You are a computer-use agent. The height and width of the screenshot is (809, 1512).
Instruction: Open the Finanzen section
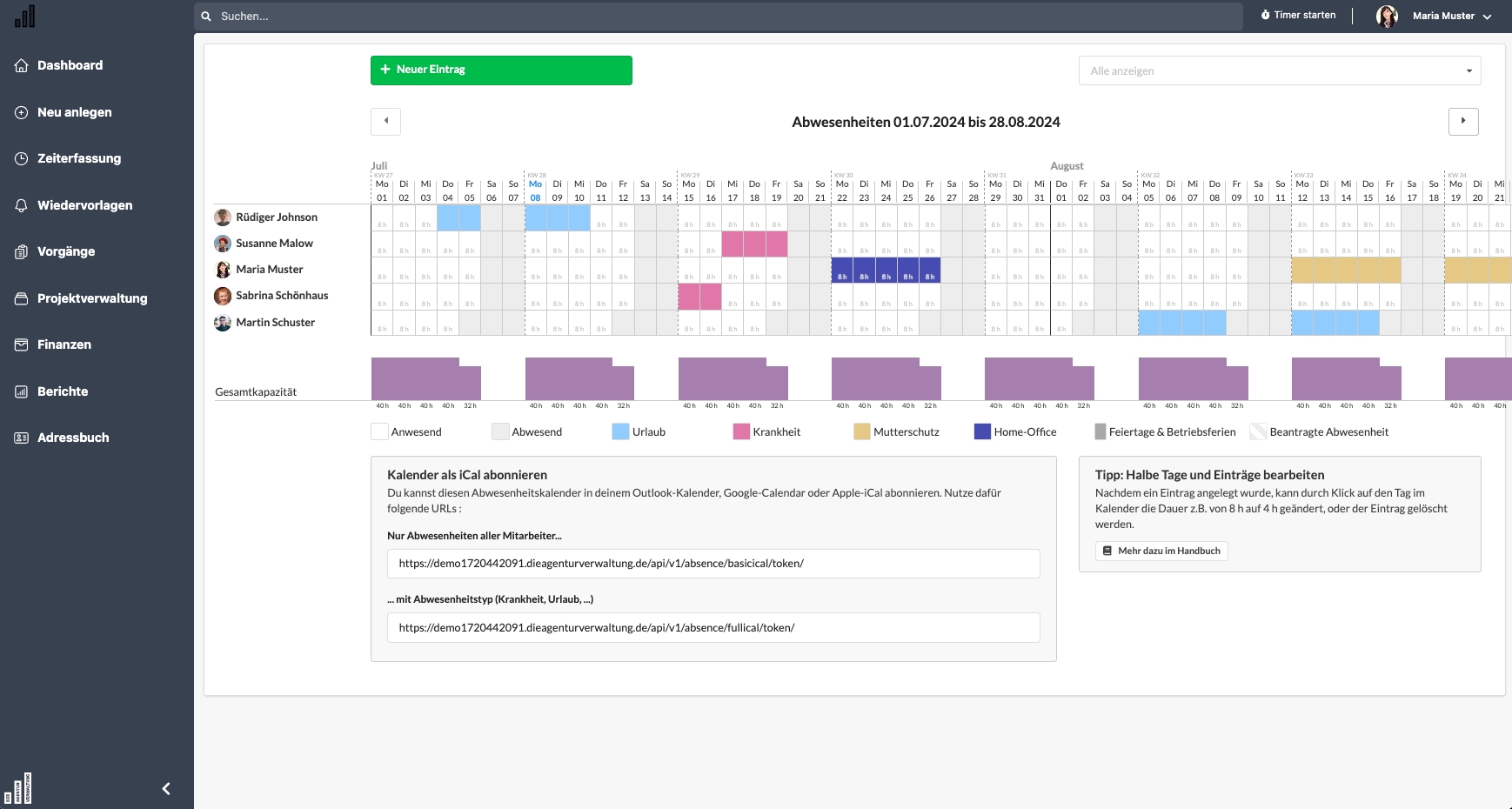coord(64,344)
